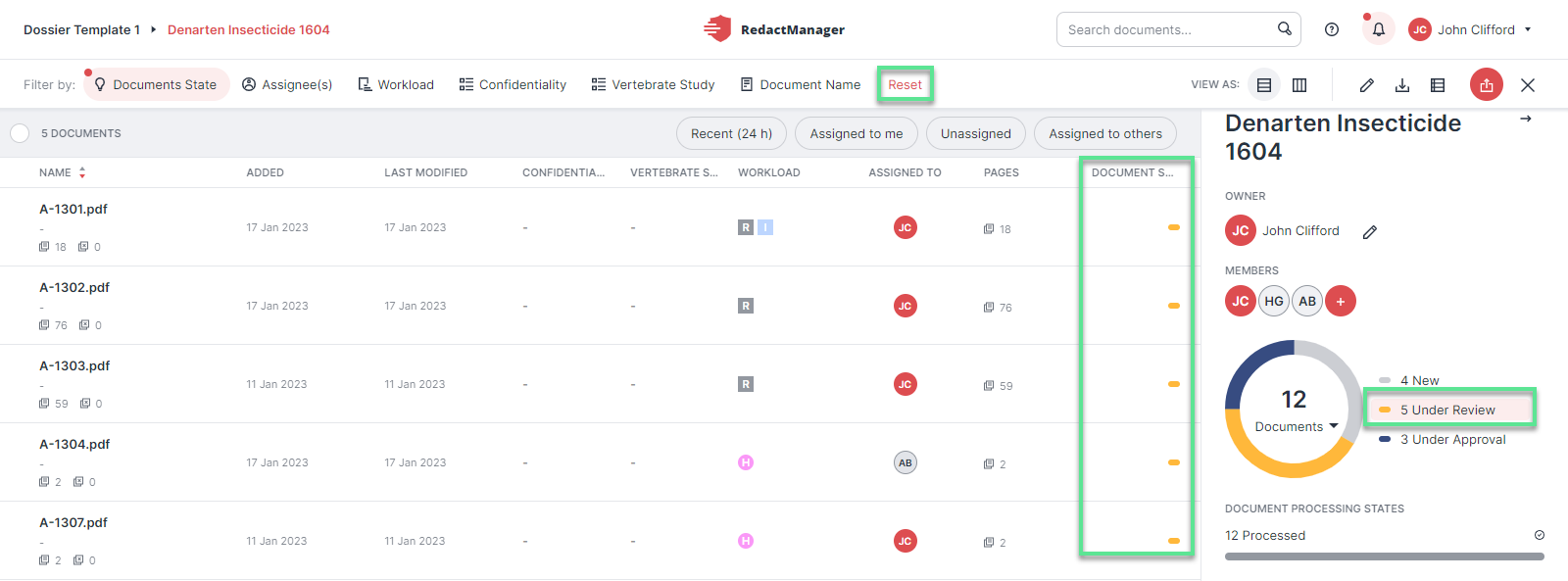
Task: Click the yellow state marker of A-1302.pdf
Action: tap(1174, 306)
